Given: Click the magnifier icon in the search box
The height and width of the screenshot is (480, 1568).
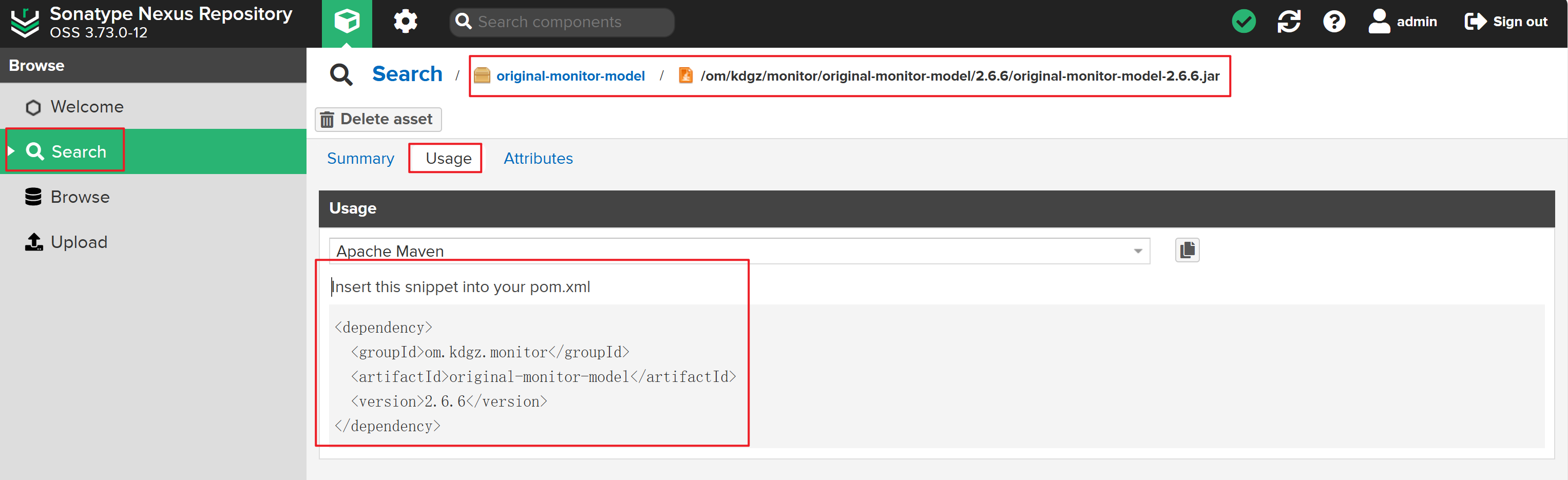Looking at the screenshot, I should pyautogui.click(x=464, y=22).
